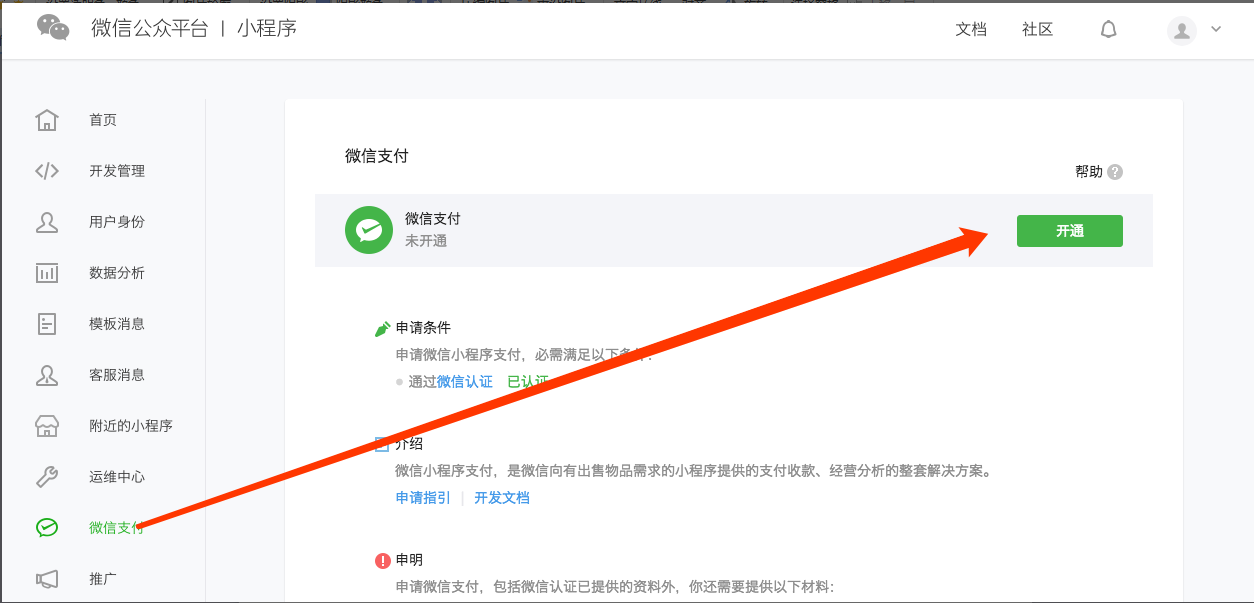This screenshot has width=1254, height=603.
Task: Click the WeChat logo in header
Action: click(53, 28)
